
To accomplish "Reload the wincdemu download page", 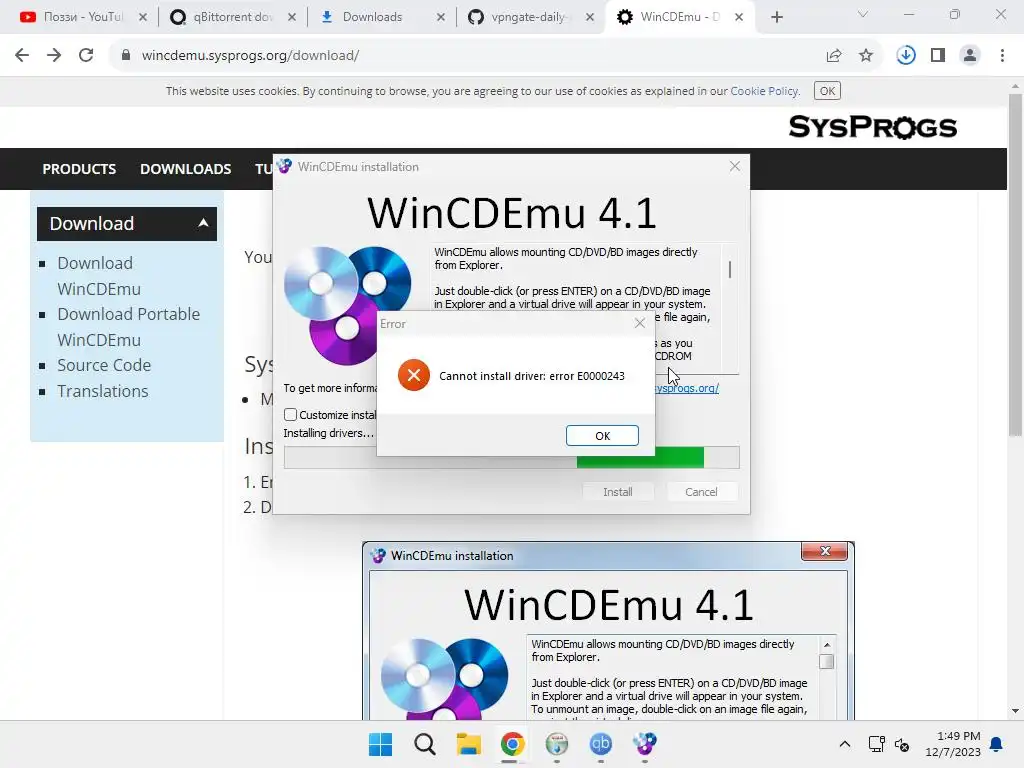I will [86, 56].
